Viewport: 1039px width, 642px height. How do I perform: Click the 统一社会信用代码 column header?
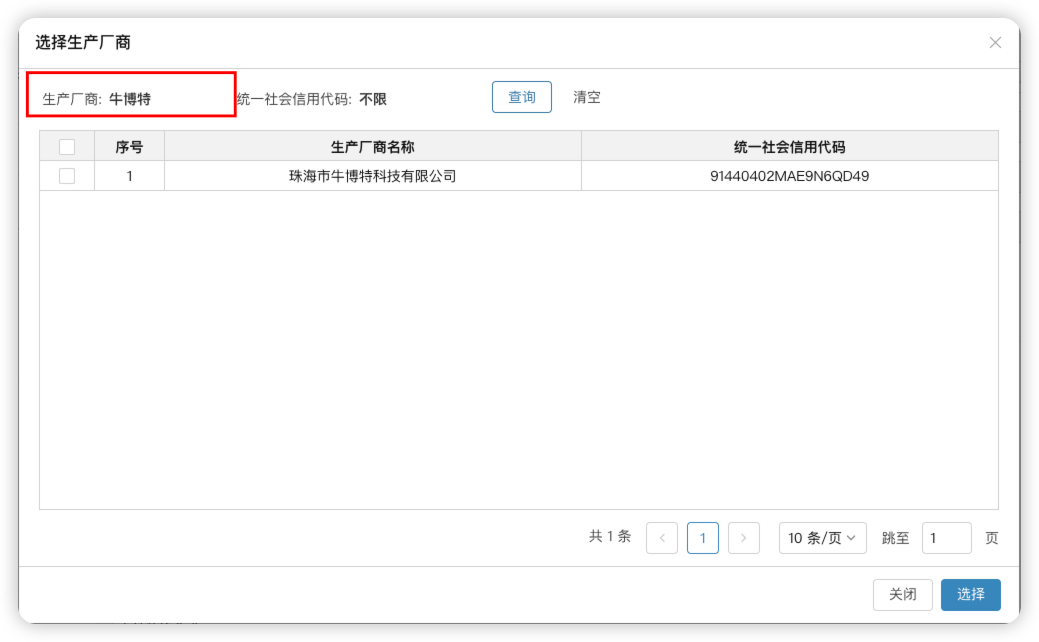789,147
